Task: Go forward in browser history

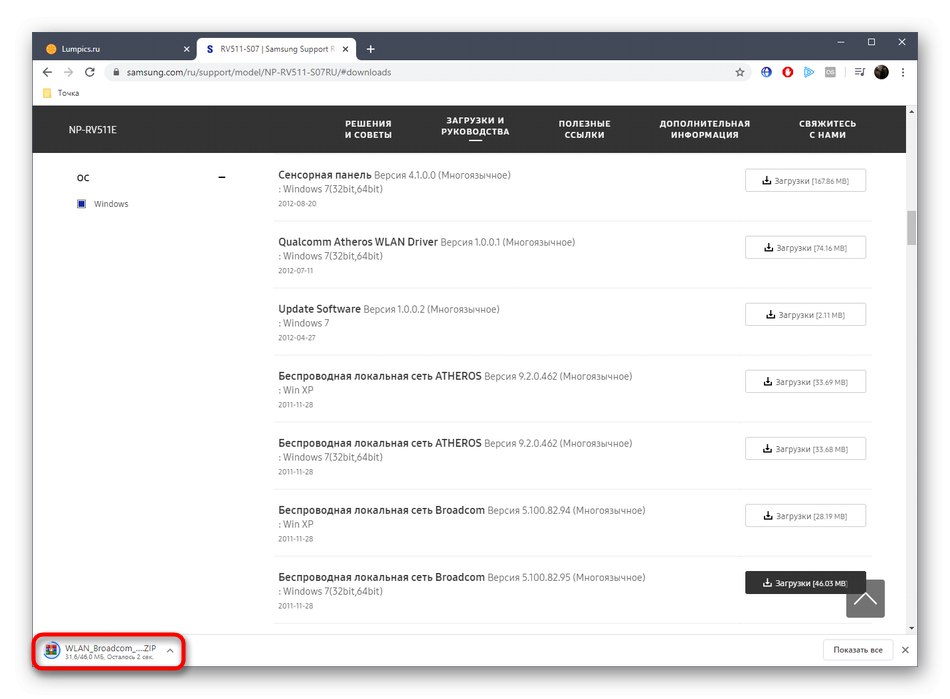Action: (68, 72)
